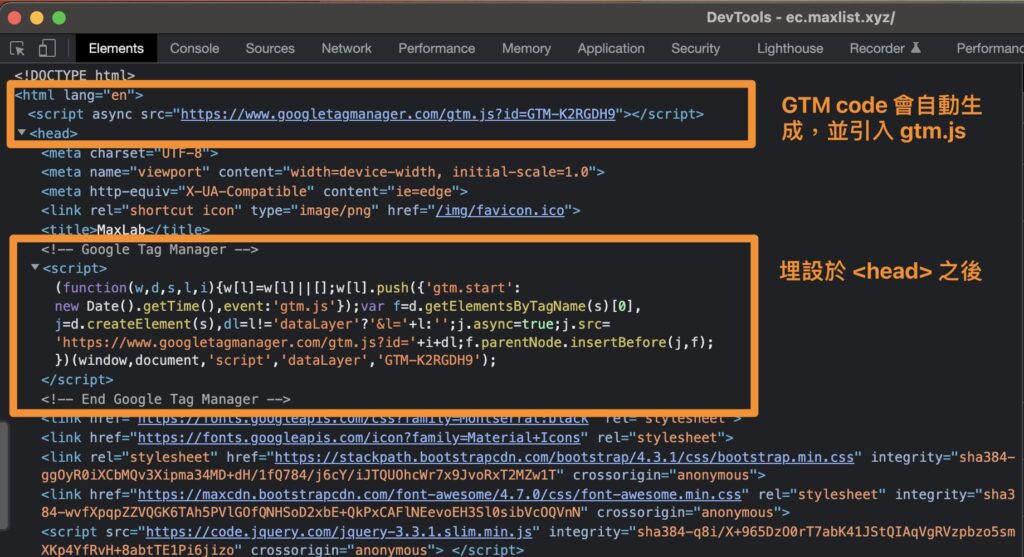Go to the Security tab

click(696, 48)
